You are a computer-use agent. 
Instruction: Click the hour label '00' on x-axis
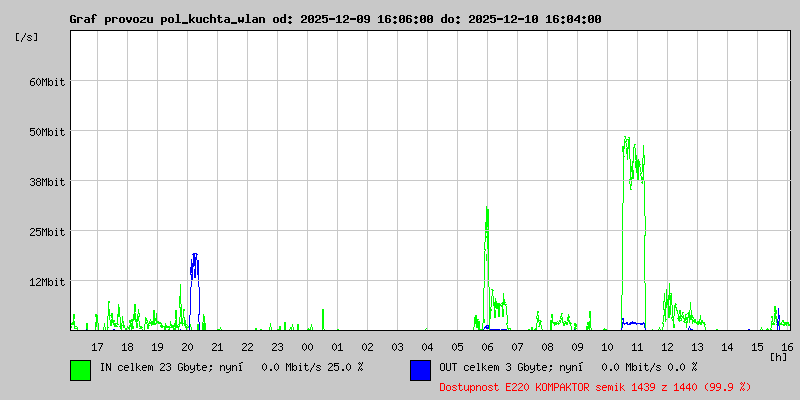(307, 347)
